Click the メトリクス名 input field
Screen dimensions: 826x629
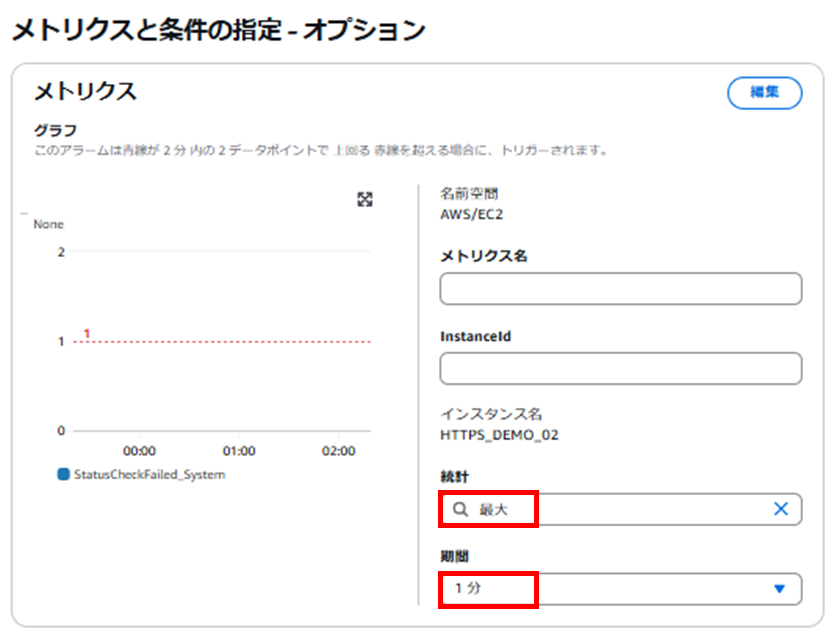click(x=621, y=289)
